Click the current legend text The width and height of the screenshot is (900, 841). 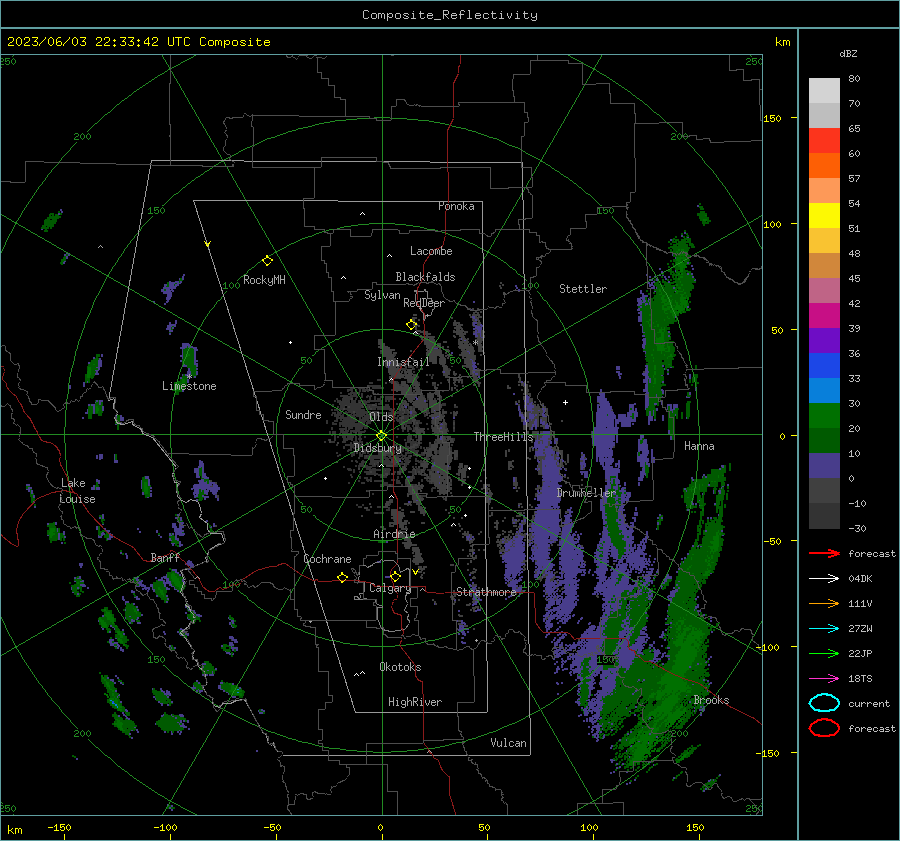[x=869, y=703]
